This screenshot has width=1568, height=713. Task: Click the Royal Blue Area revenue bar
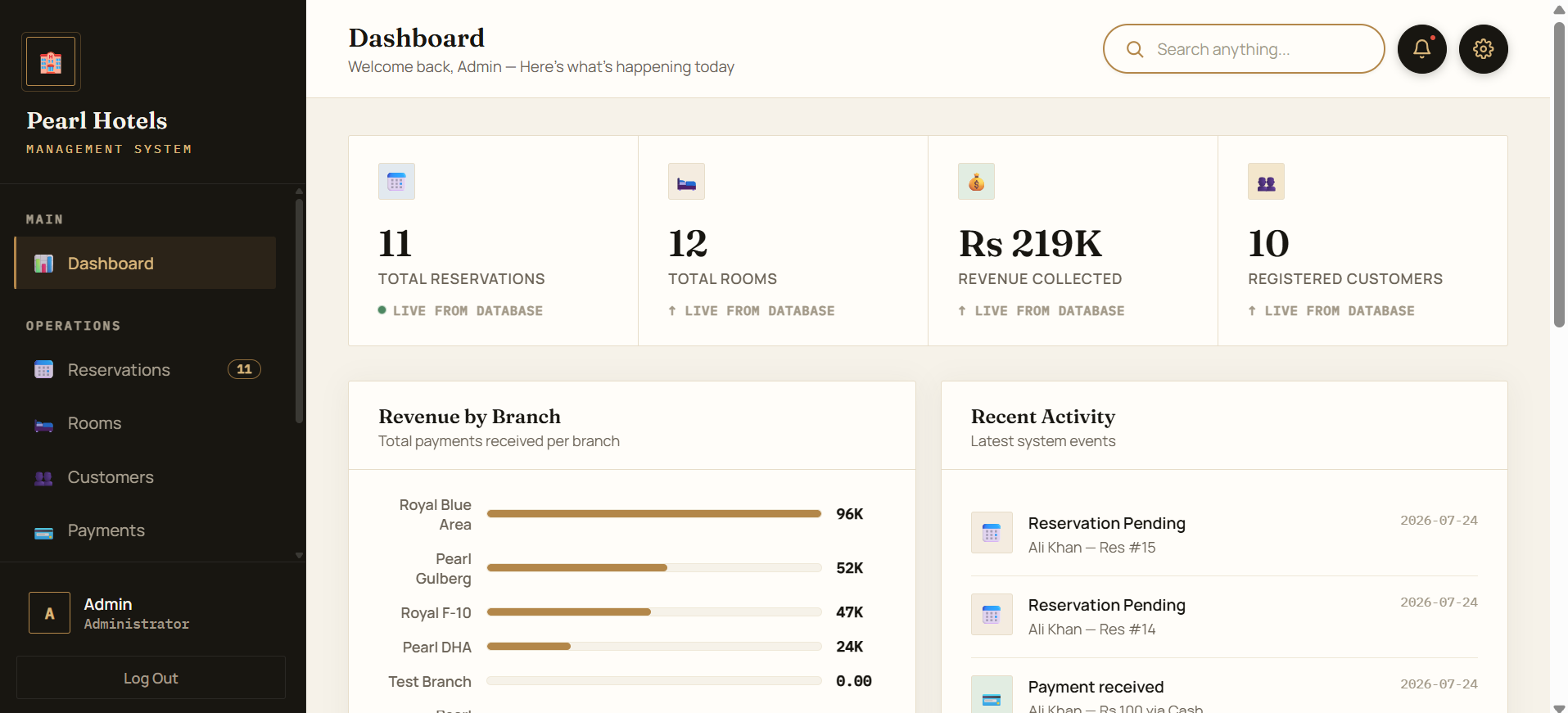pos(654,514)
